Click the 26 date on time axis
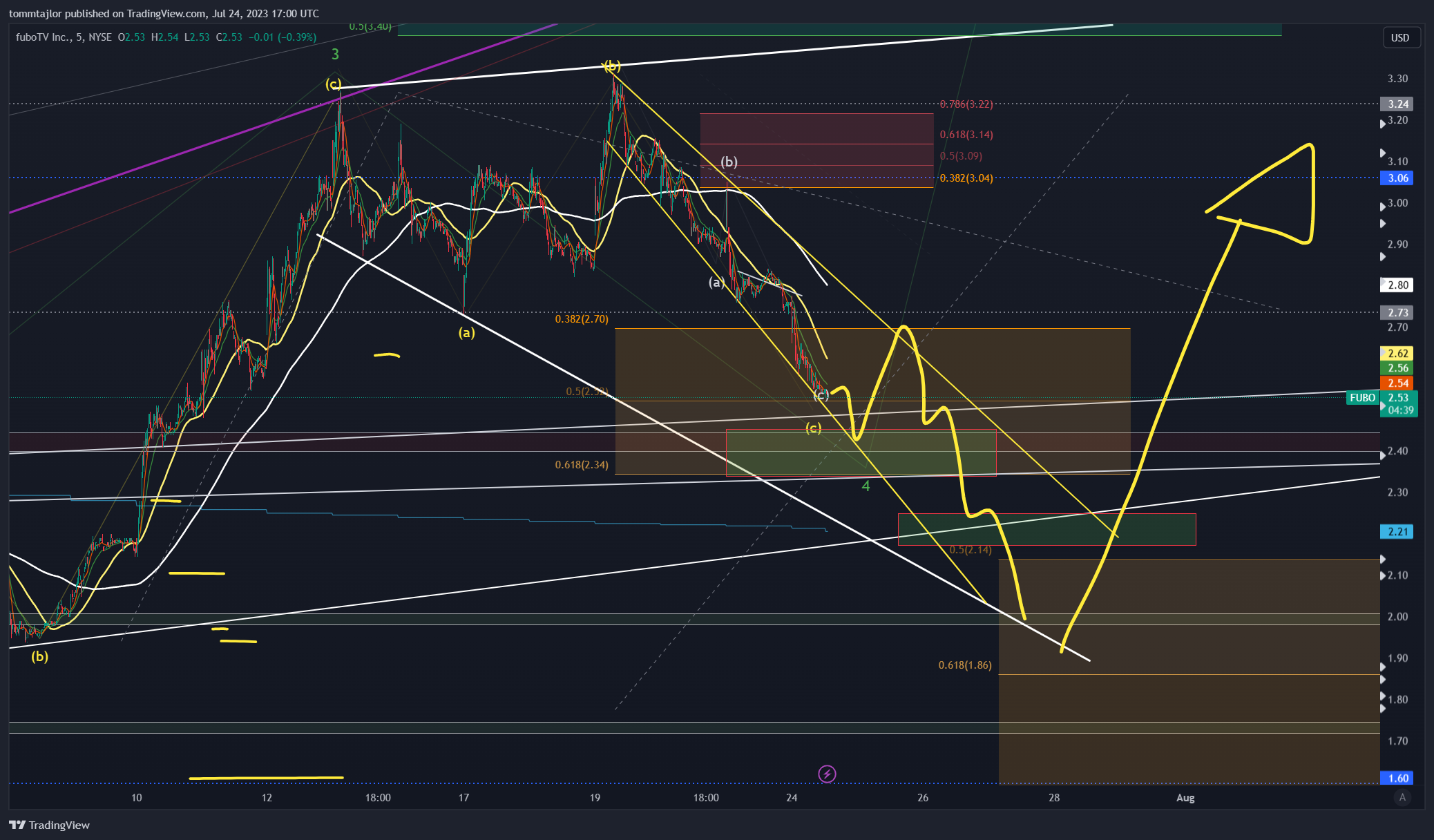 (923, 798)
